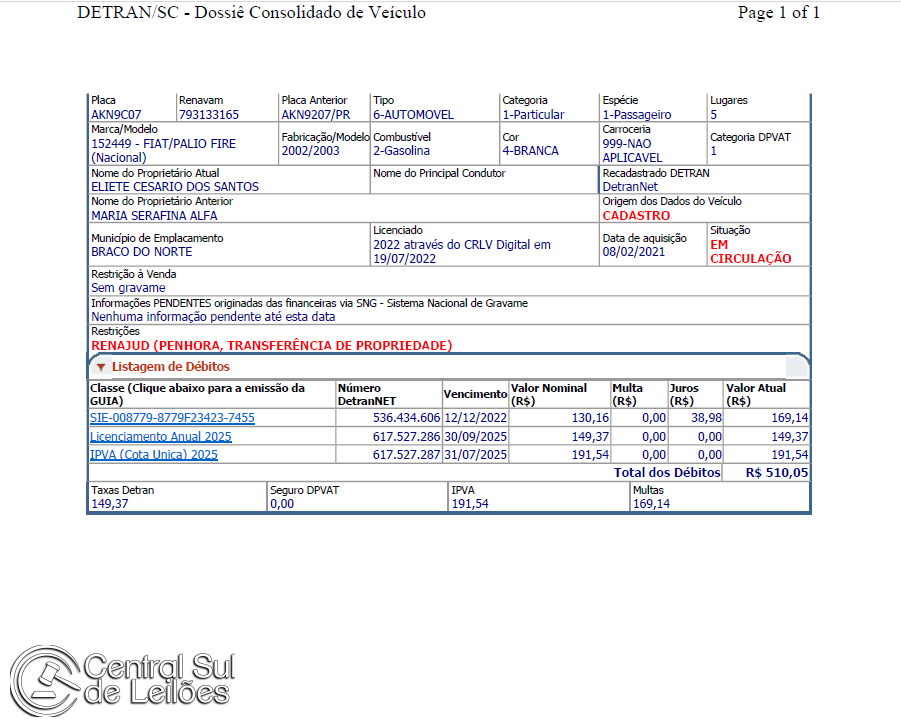Screen dimensions: 901x727
Task: Click nominal value 130,16
Action: tap(590, 418)
